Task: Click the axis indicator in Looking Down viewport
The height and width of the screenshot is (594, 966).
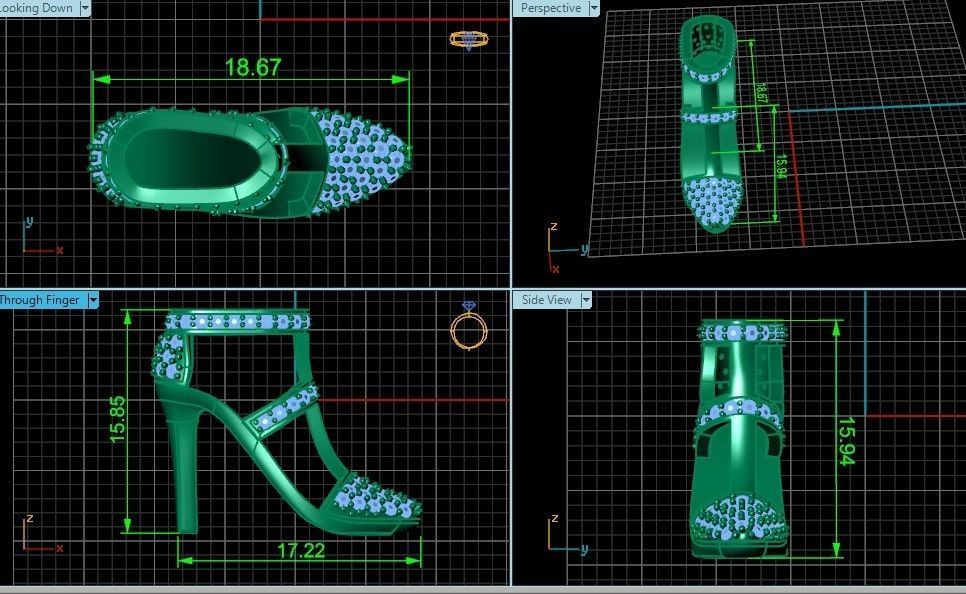Action: coord(43,235)
